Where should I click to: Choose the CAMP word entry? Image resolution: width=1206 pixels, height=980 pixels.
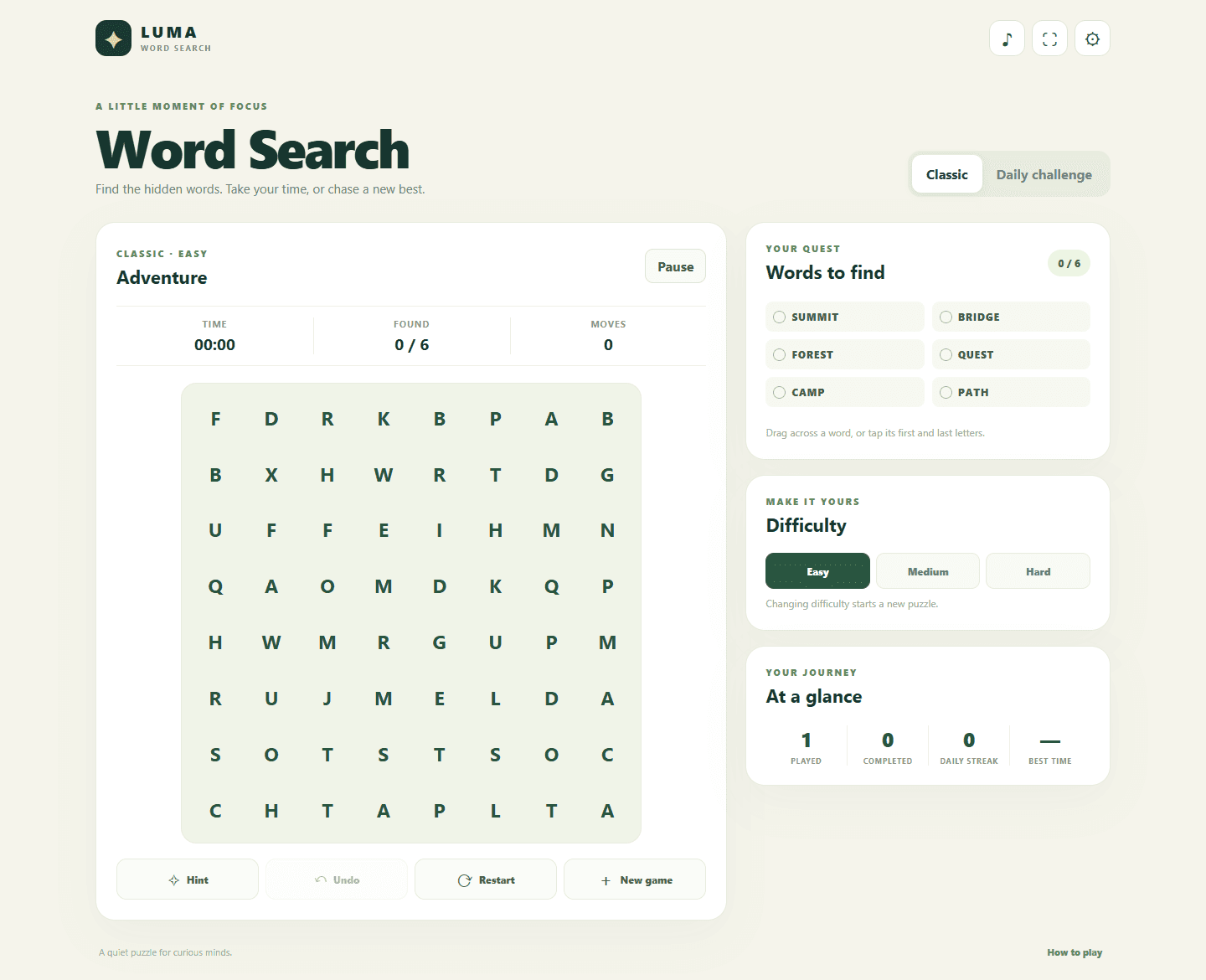click(x=844, y=392)
